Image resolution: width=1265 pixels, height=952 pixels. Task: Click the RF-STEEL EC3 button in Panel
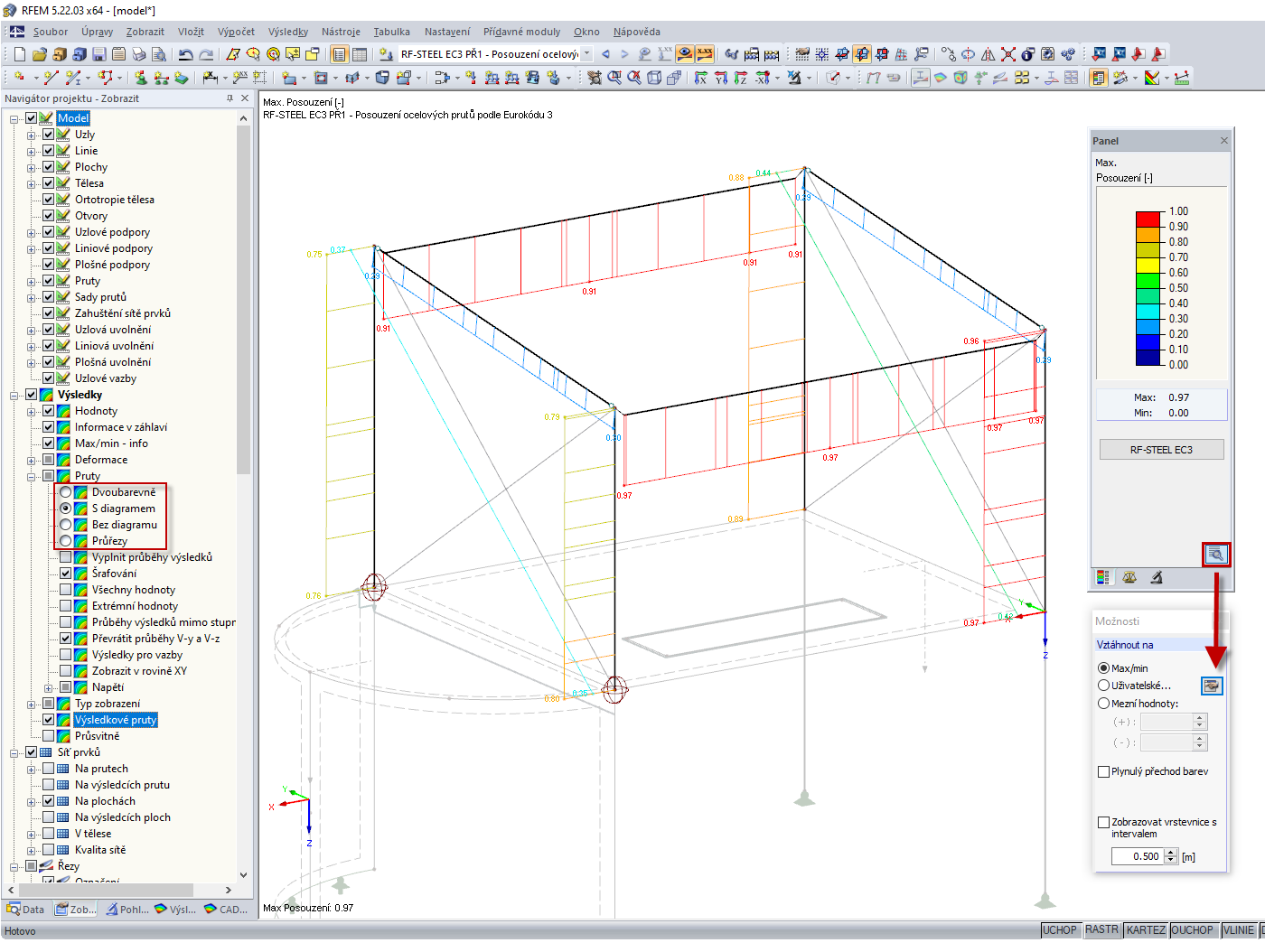1161,450
